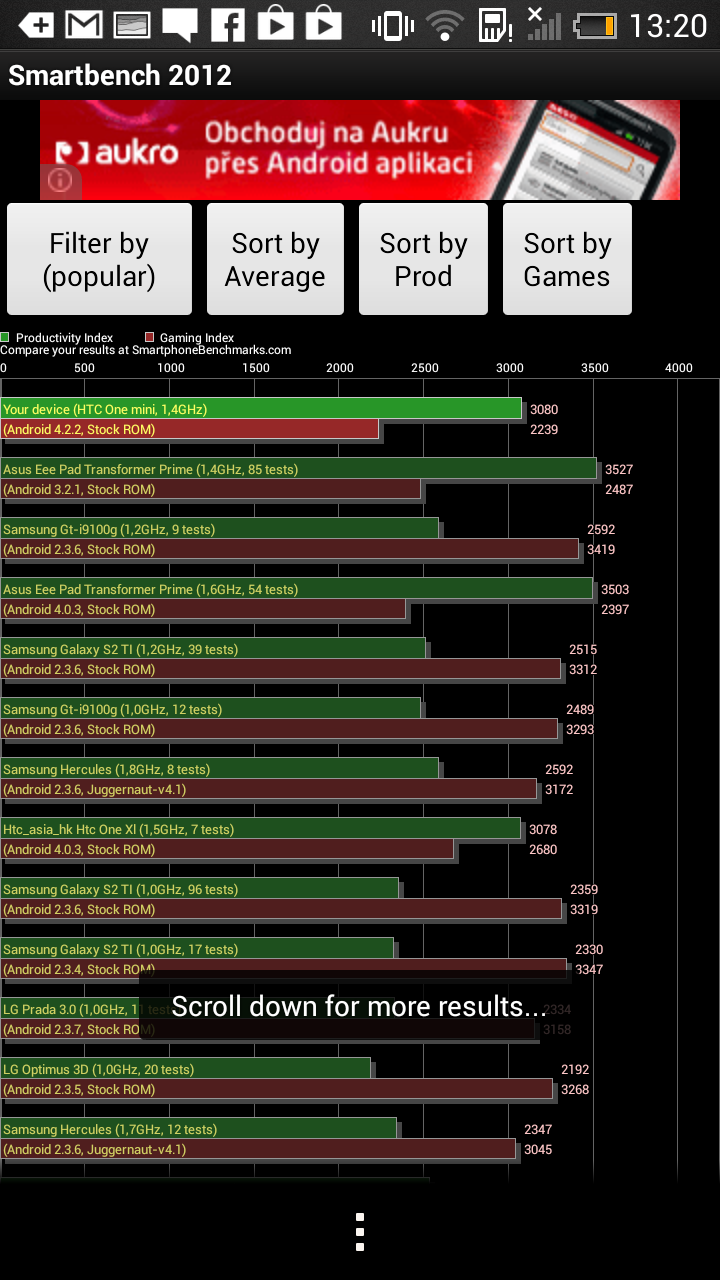Image resolution: width=720 pixels, height=1280 pixels.
Task: Tap the Wi-Fi status icon
Action: point(445,25)
